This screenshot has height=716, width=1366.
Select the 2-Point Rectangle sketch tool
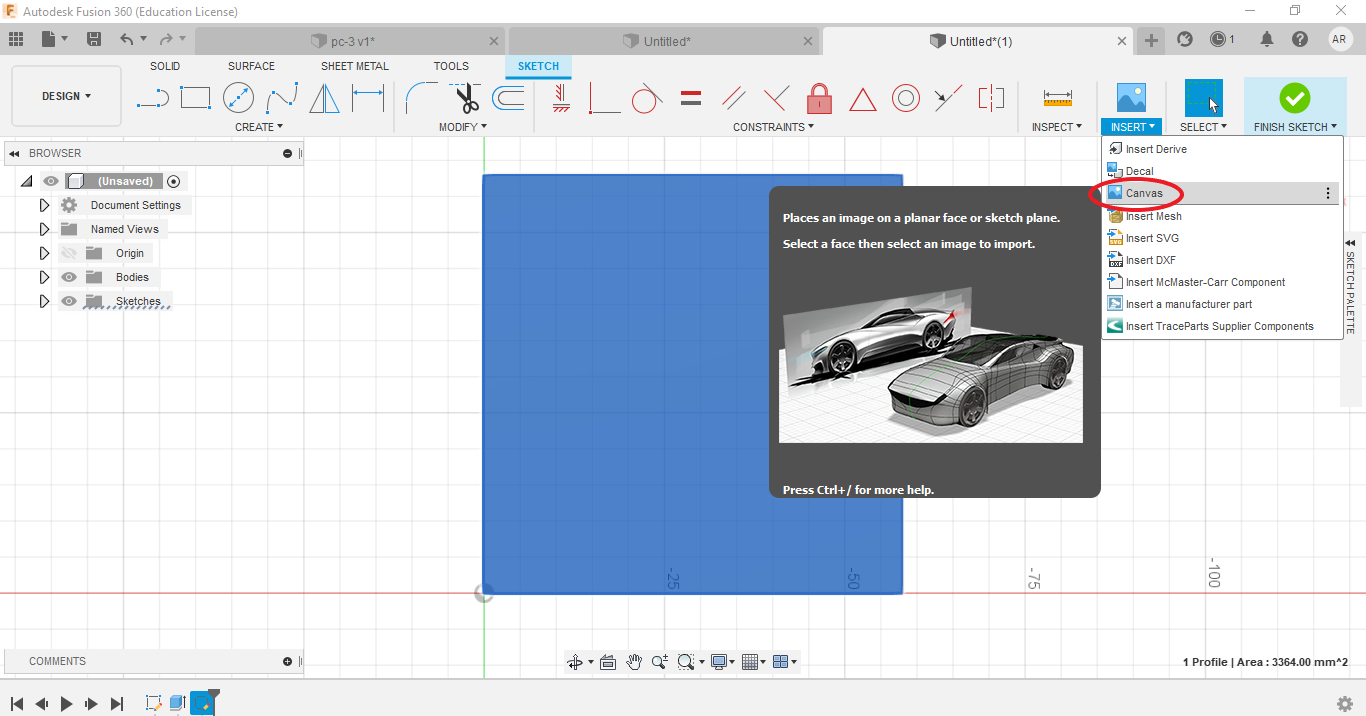click(195, 98)
